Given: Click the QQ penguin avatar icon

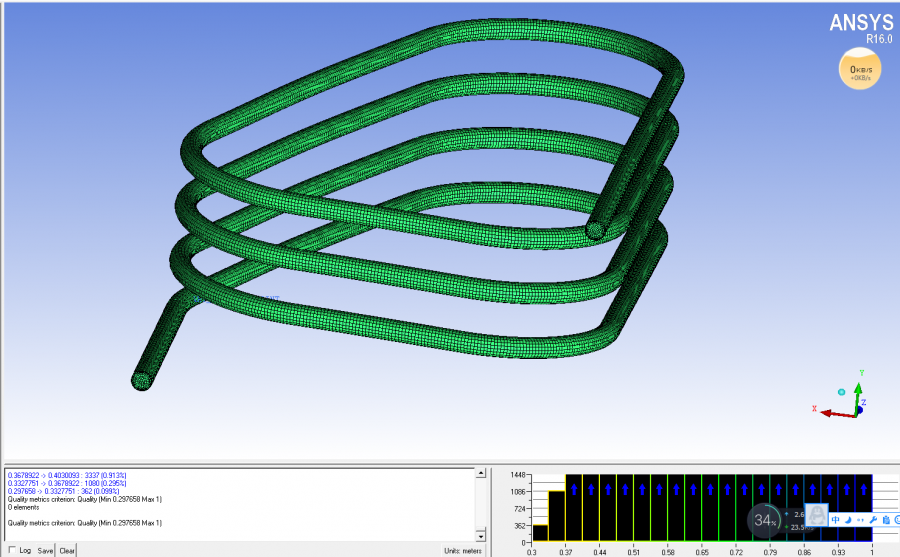Looking at the screenshot, I should (x=816, y=515).
